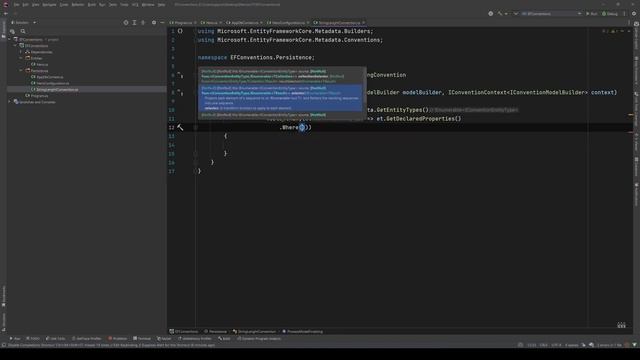The height and width of the screenshot is (360, 640).
Task: Select Pessoa.cs file in Entities folder
Action: coord(40,64)
